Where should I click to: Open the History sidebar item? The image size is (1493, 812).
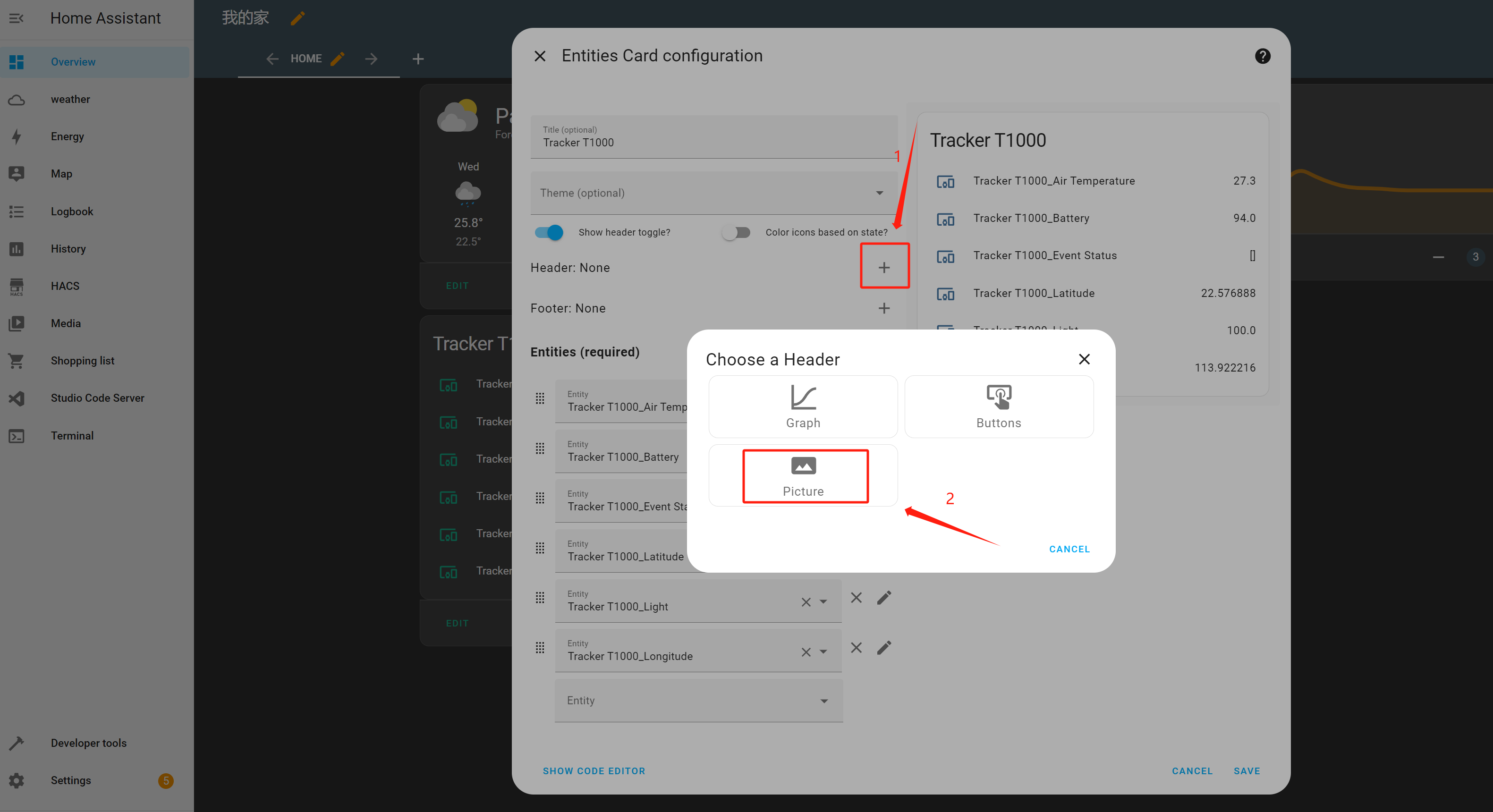tap(95, 249)
